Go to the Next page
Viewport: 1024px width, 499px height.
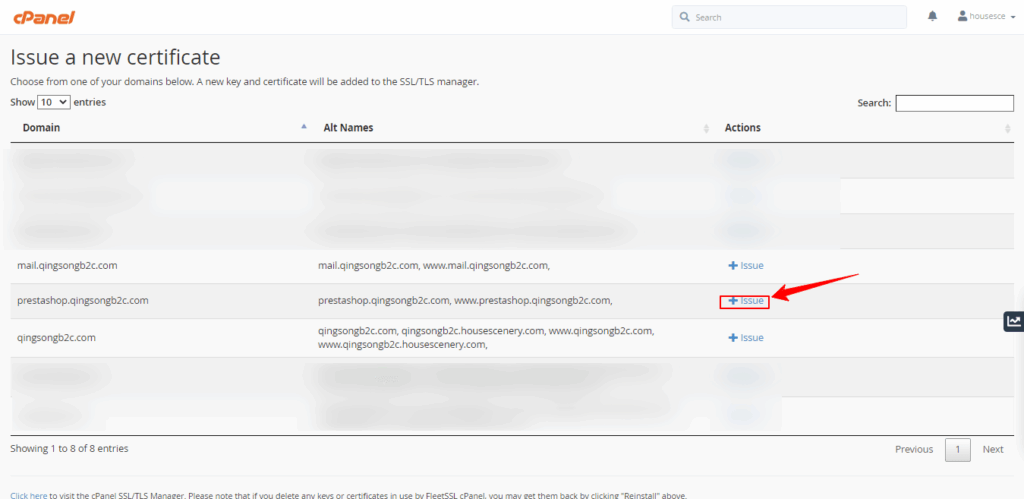(x=992, y=449)
